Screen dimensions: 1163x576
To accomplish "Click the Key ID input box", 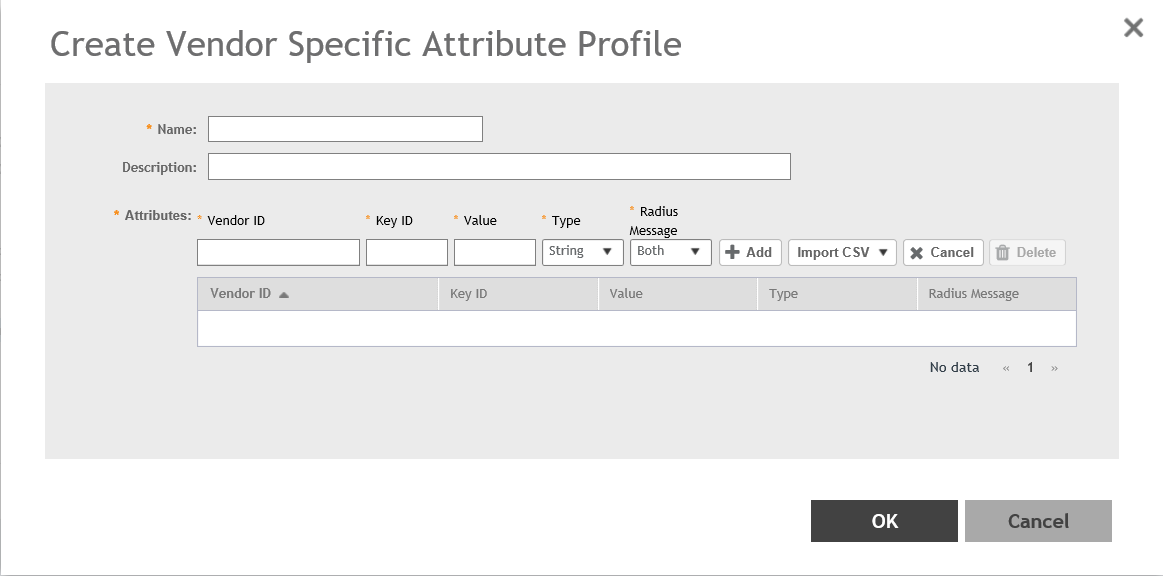I will (406, 252).
